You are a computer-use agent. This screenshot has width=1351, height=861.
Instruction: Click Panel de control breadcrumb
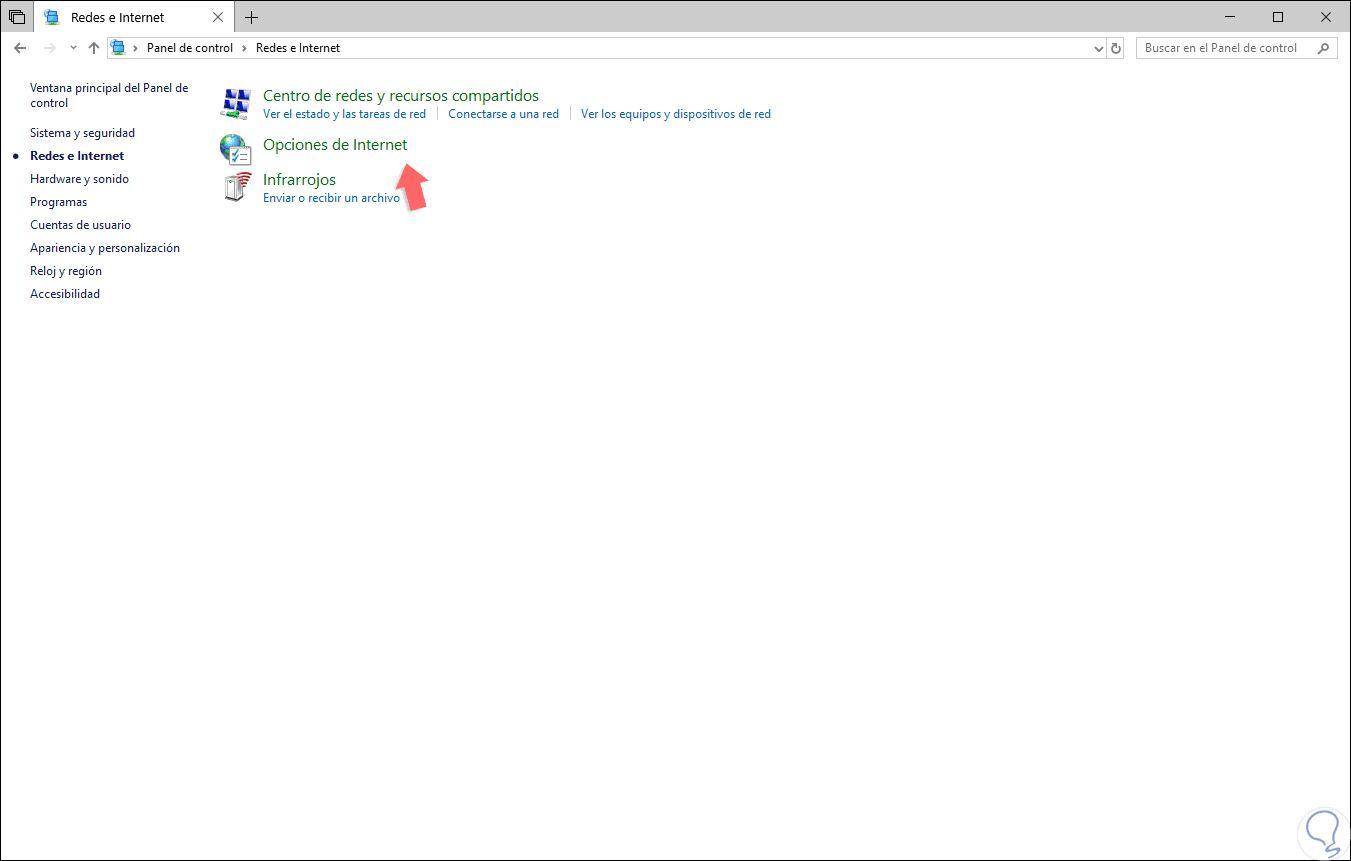[190, 48]
